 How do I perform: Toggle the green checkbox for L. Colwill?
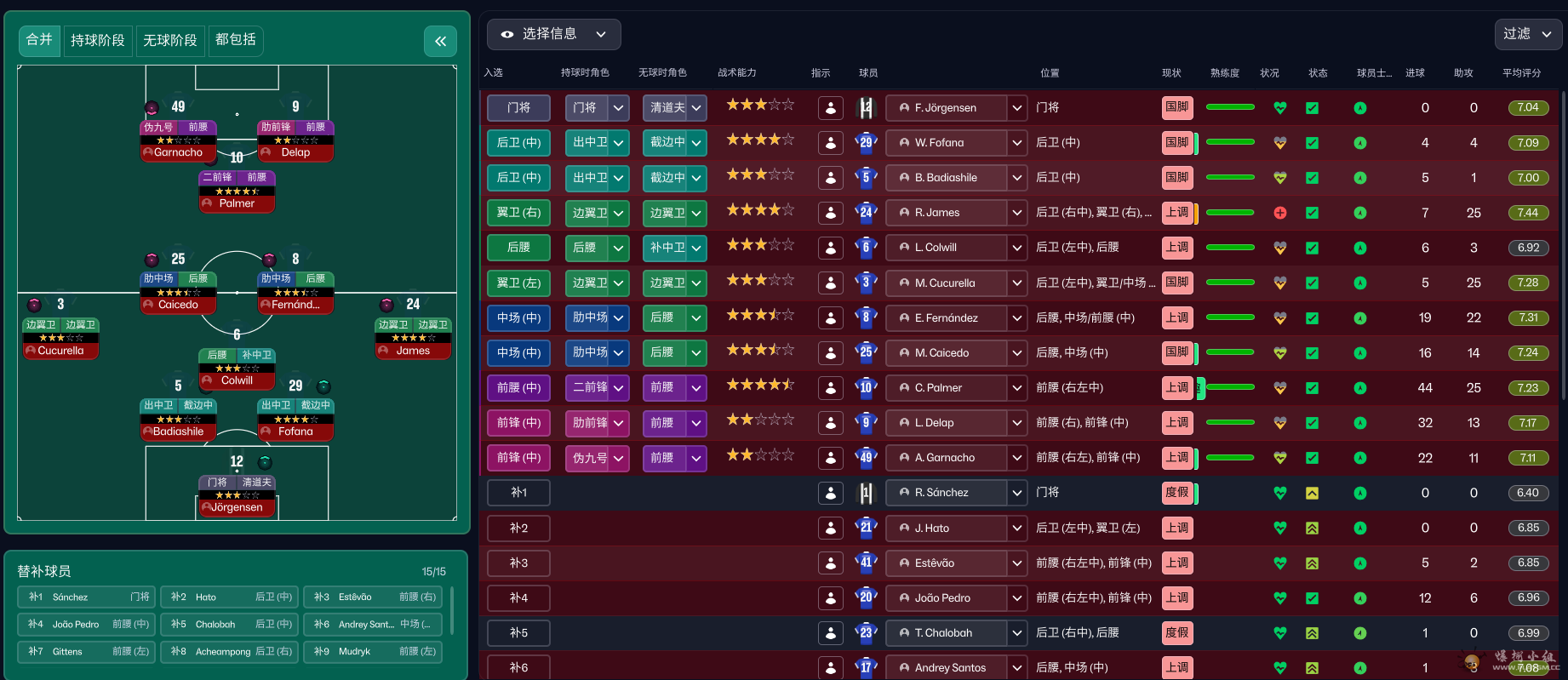coord(1312,248)
